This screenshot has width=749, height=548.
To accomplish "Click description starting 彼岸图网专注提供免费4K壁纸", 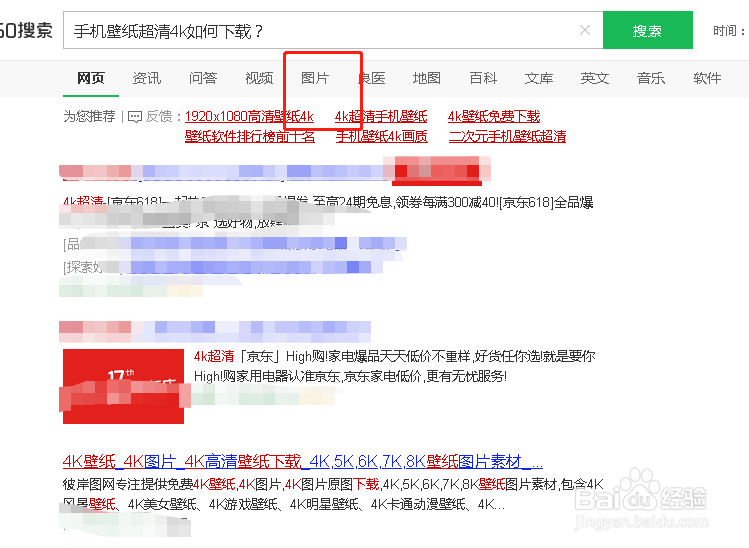I will 333,494.
